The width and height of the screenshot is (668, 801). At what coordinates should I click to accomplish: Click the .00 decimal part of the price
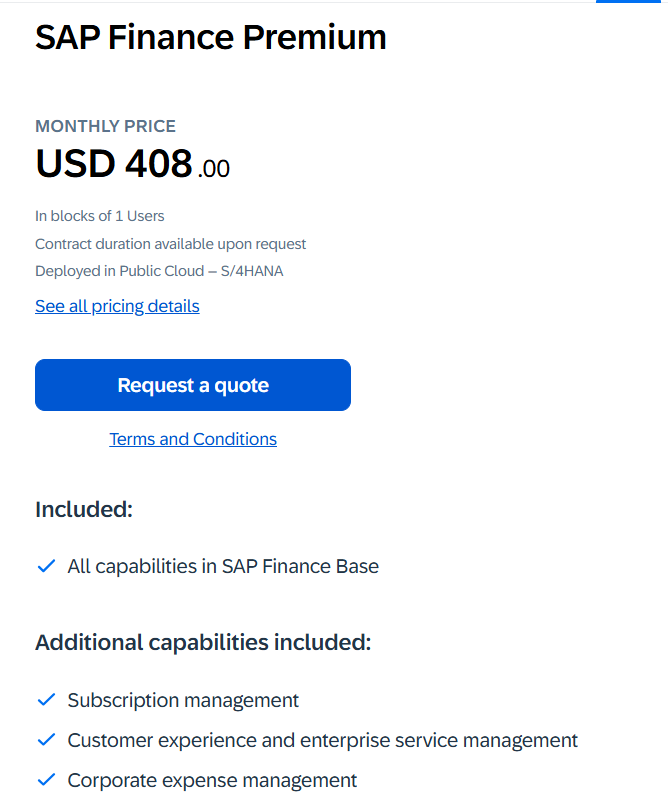(x=213, y=169)
